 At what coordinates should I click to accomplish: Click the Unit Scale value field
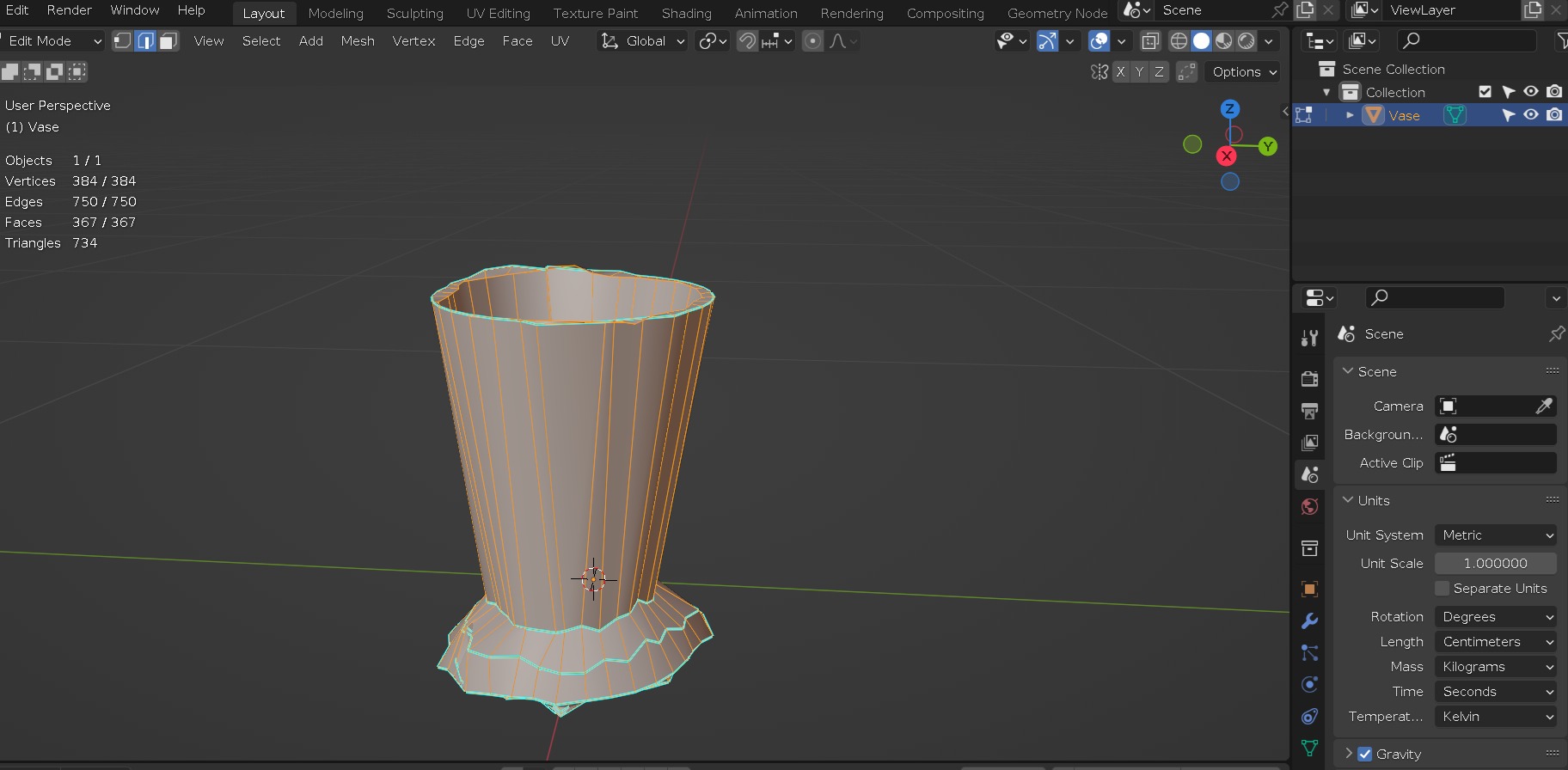1496,563
